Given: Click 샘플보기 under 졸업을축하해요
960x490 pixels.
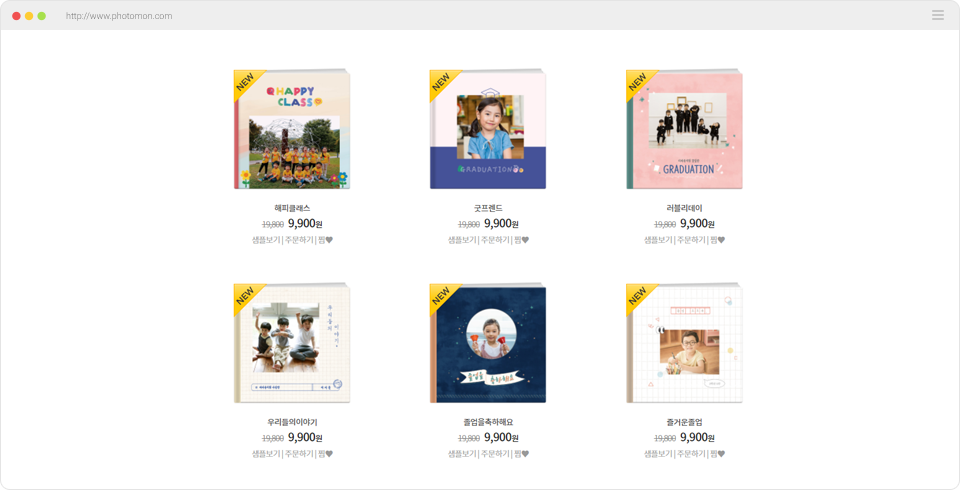Looking at the screenshot, I should pos(462,454).
